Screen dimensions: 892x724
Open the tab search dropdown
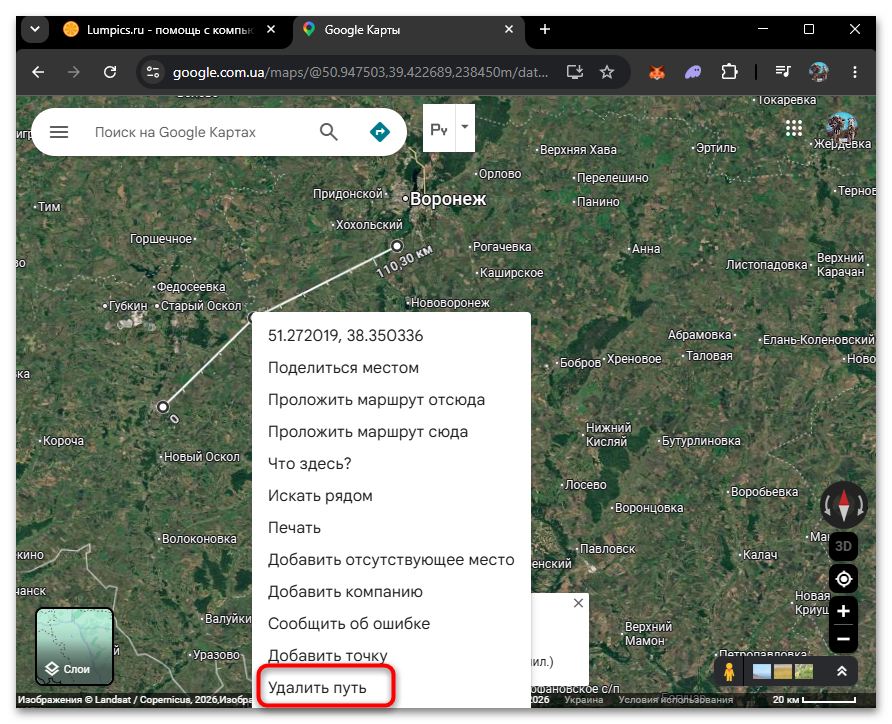[x=35, y=29]
